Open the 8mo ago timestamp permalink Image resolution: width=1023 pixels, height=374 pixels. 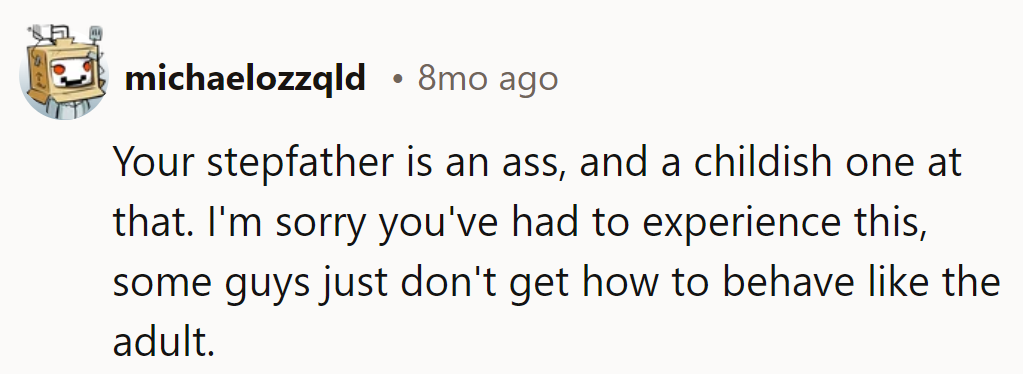[487, 79]
